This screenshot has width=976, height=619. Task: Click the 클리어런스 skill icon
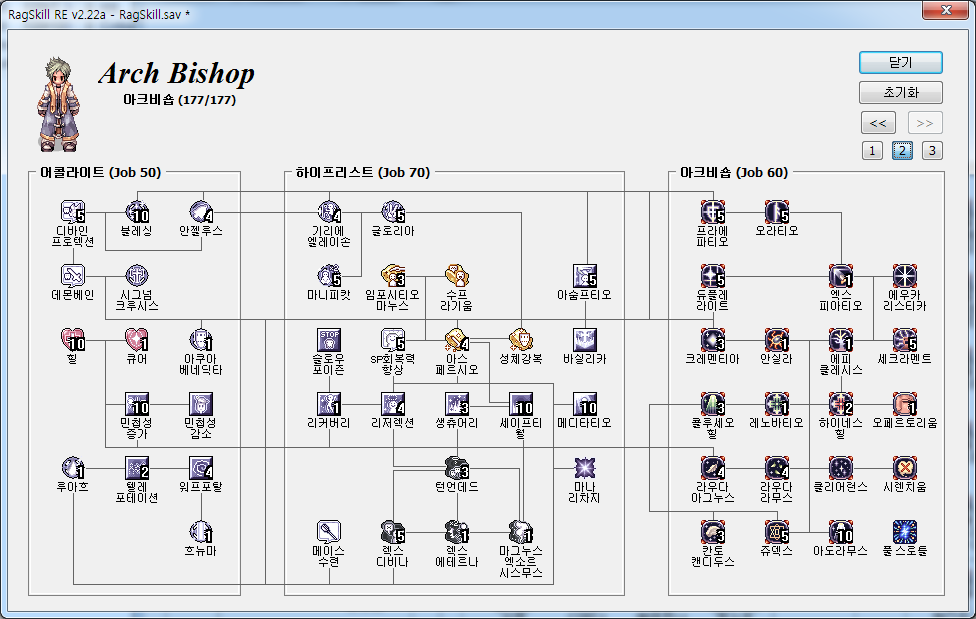click(x=841, y=468)
